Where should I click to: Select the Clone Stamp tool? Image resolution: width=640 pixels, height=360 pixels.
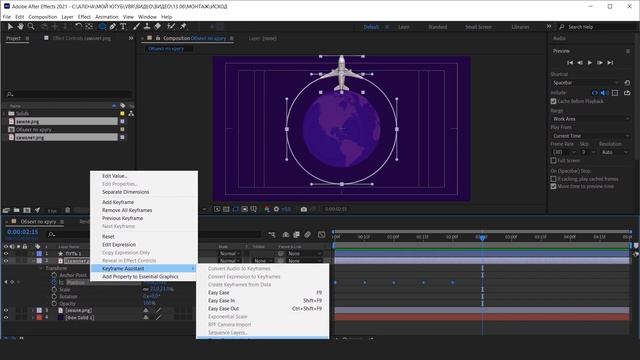pos(147,27)
